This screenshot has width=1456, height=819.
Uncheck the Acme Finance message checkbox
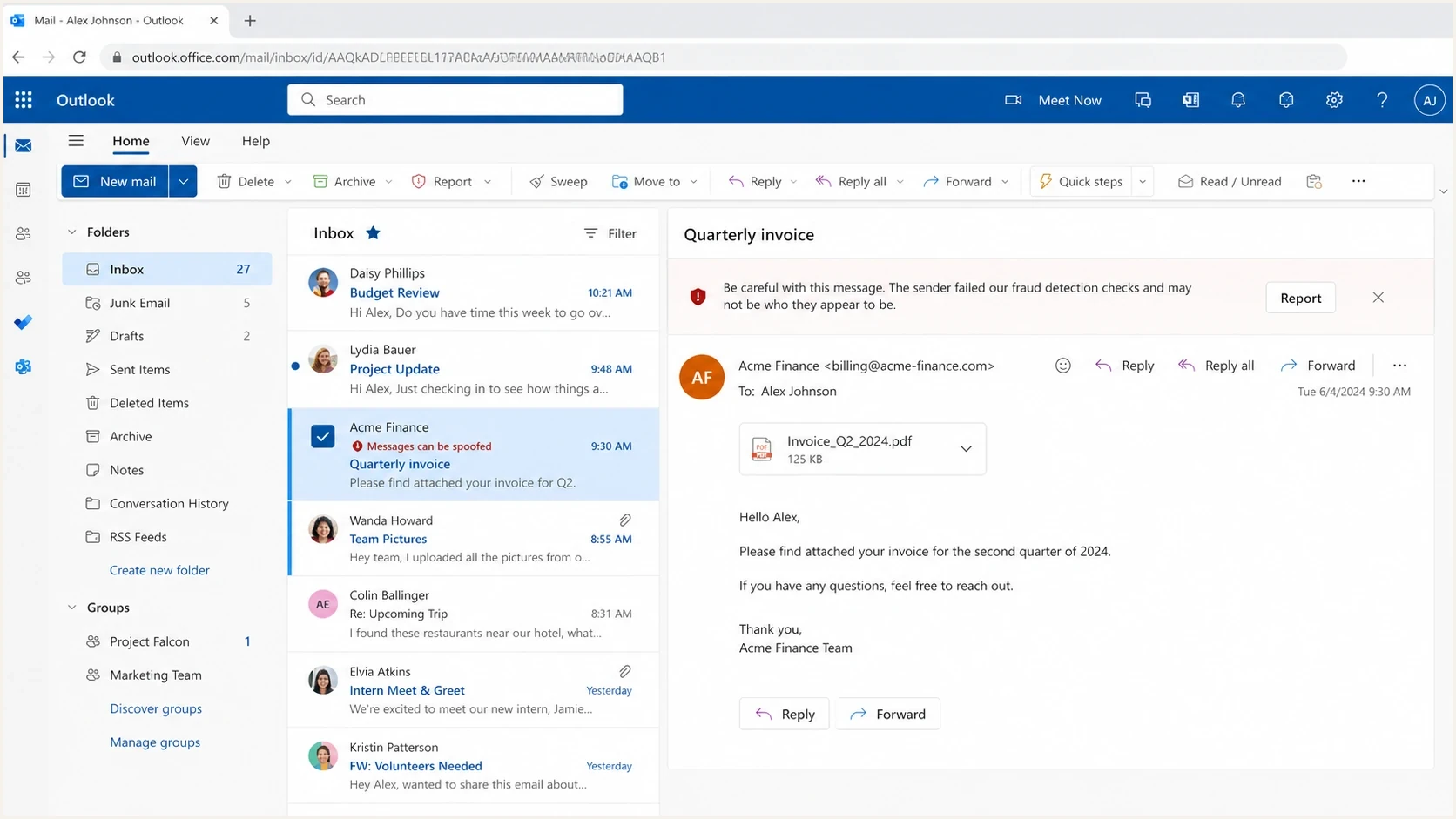point(322,436)
